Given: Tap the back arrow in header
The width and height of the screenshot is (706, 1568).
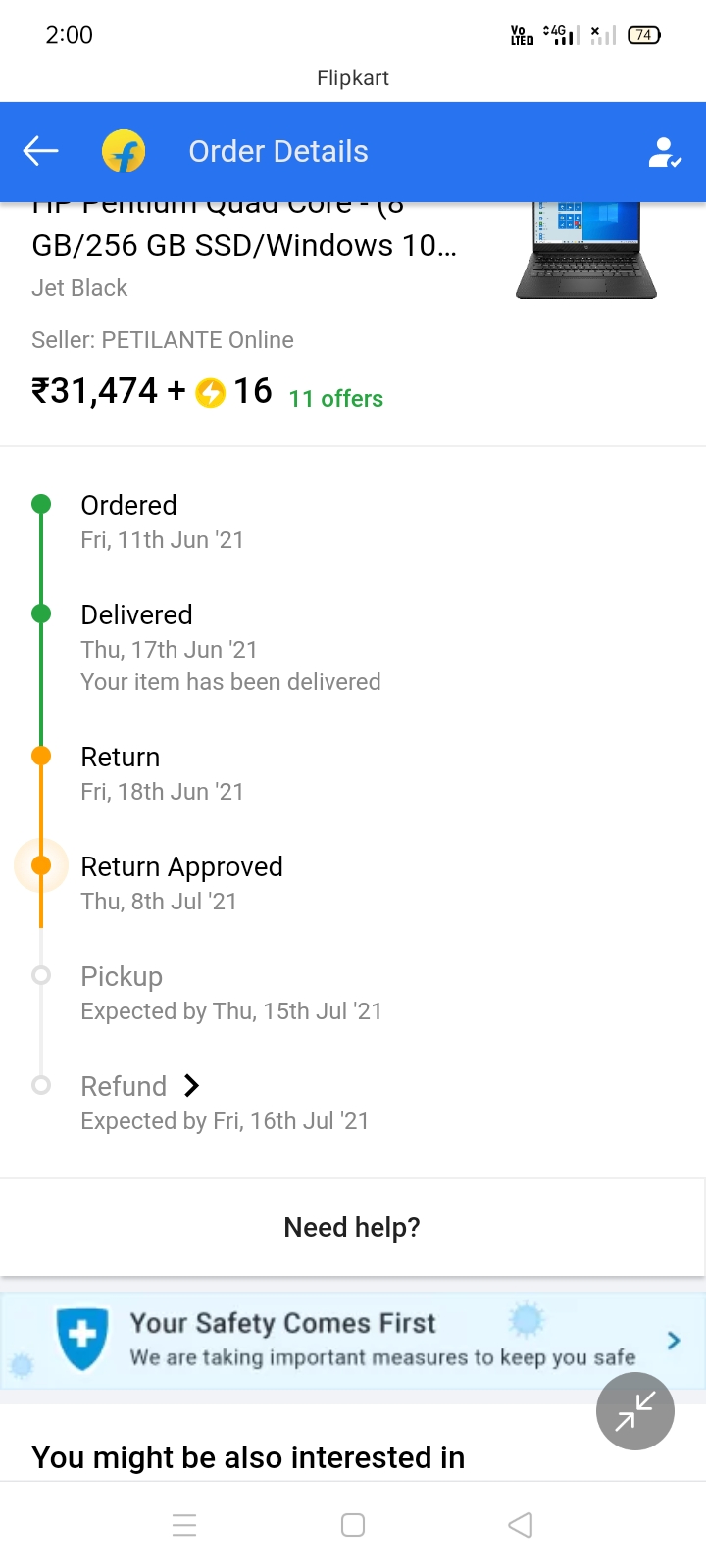Looking at the screenshot, I should click(x=41, y=151).
